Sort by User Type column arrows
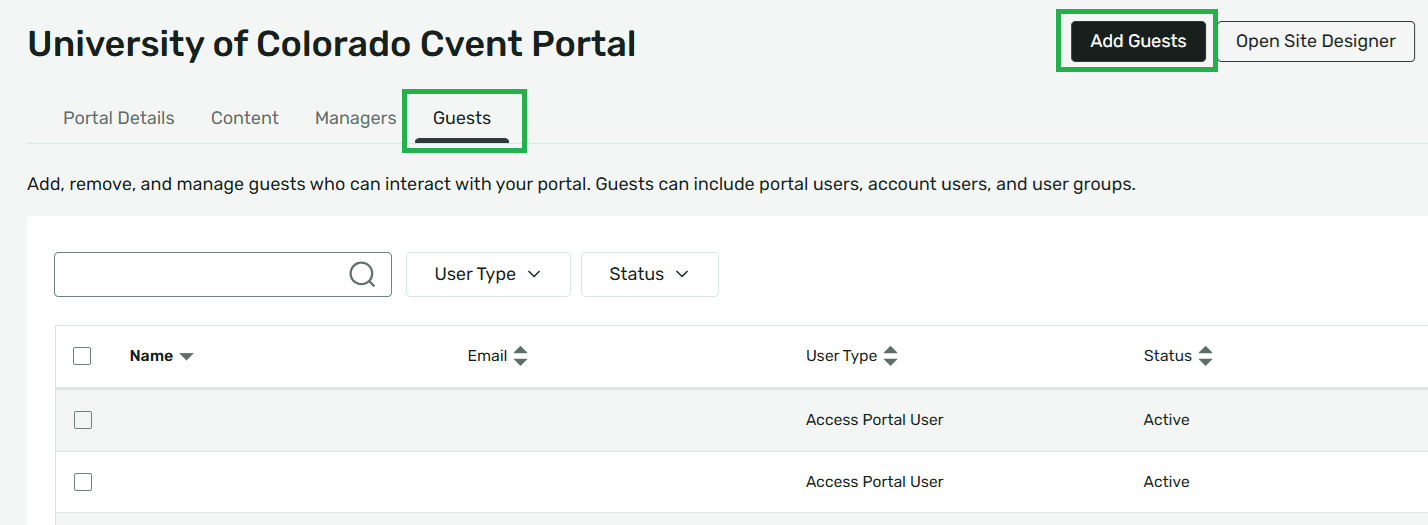The width and height of the screenshot is (1428, 525). coord(891,356)
